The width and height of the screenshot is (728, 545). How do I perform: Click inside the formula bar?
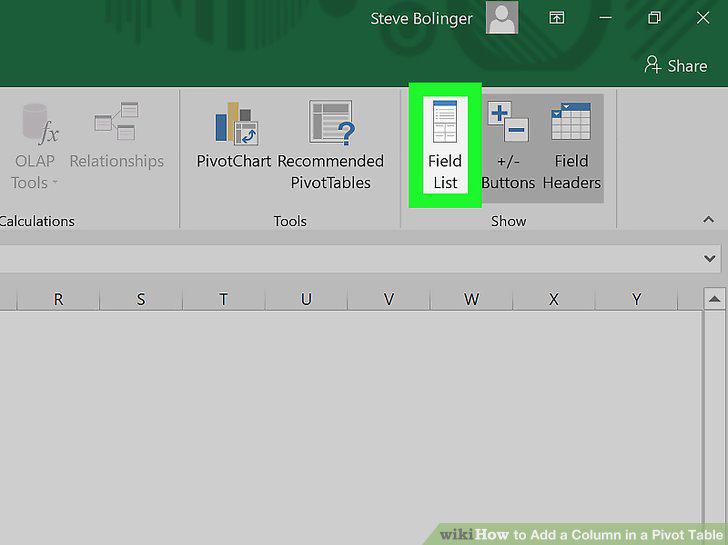[348, 259]
